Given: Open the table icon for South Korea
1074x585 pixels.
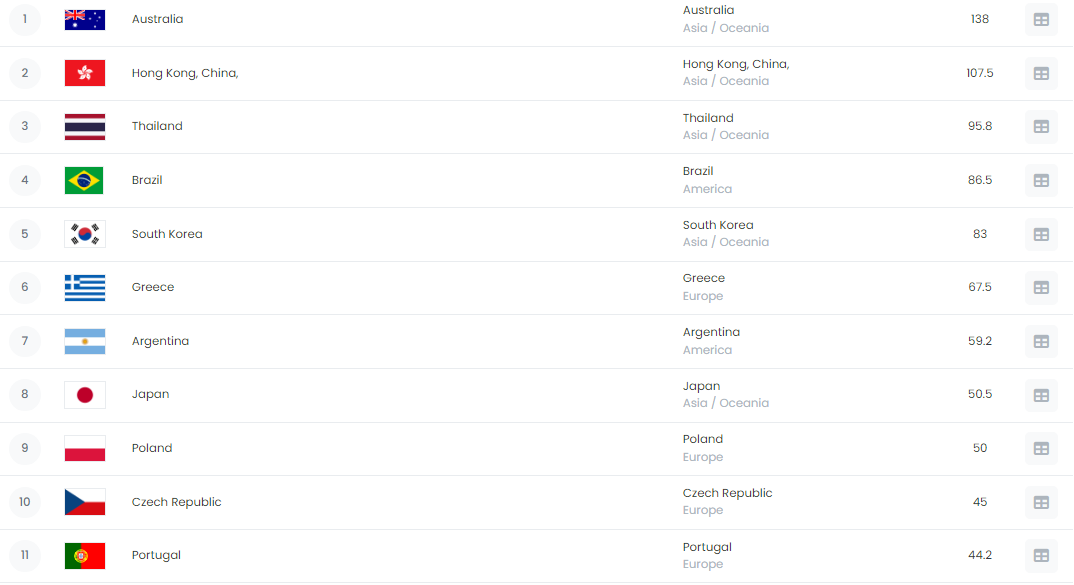Looking at the screenshot, I should 1041,234.
